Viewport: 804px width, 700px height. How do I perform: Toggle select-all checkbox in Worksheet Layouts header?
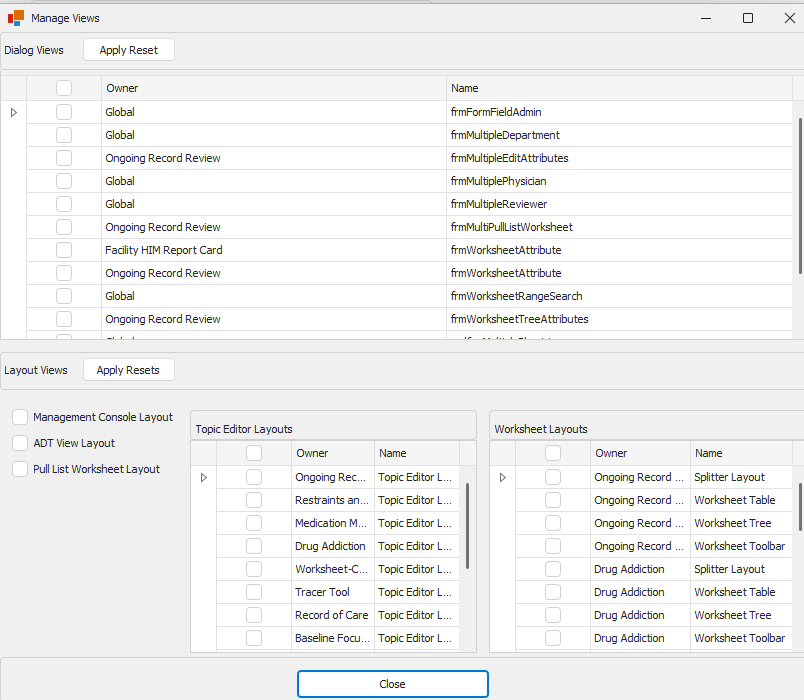pyautogui.click(x=553, y=453)
